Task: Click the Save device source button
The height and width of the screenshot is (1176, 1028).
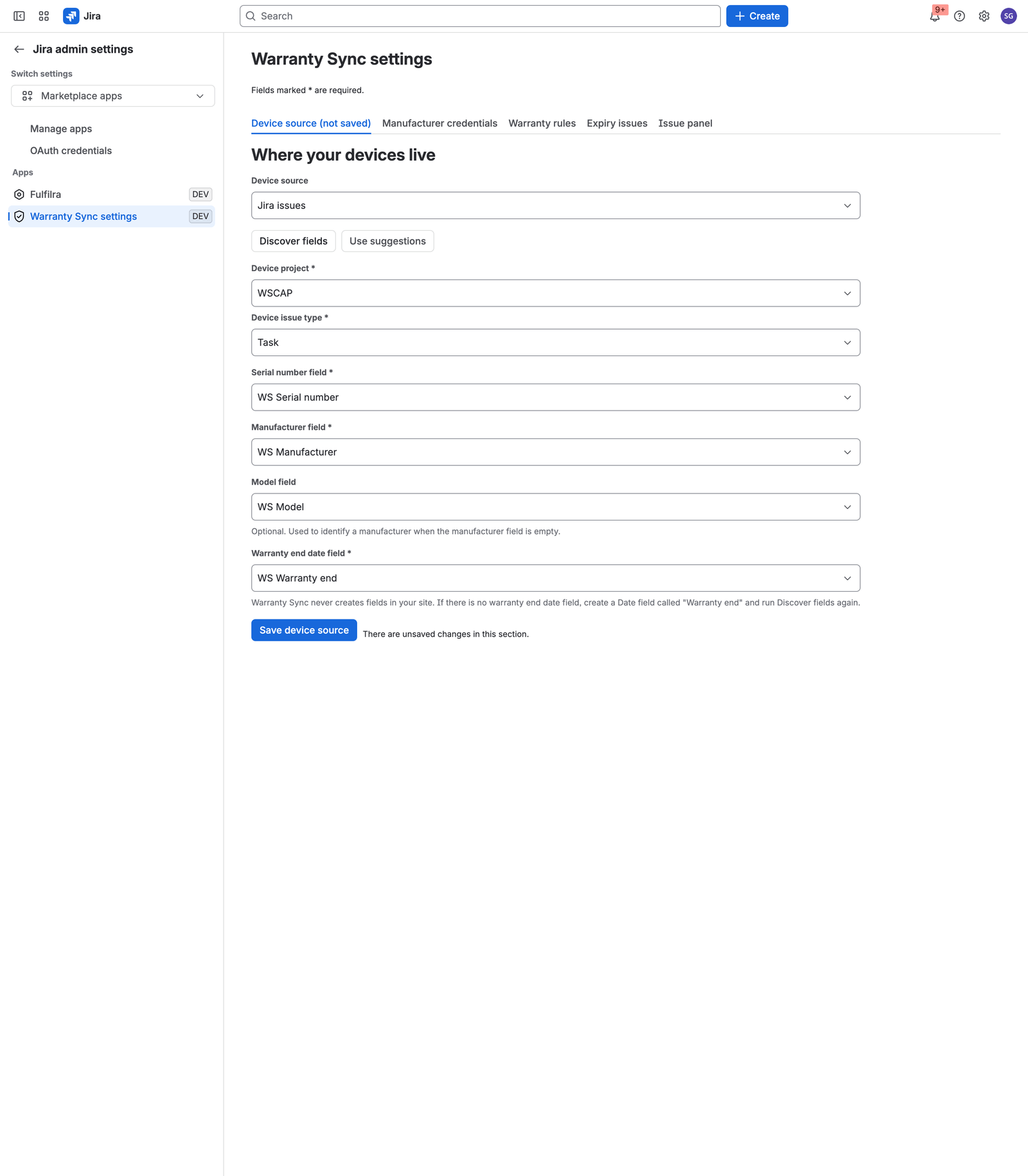Action: click(x=304, y=630)
